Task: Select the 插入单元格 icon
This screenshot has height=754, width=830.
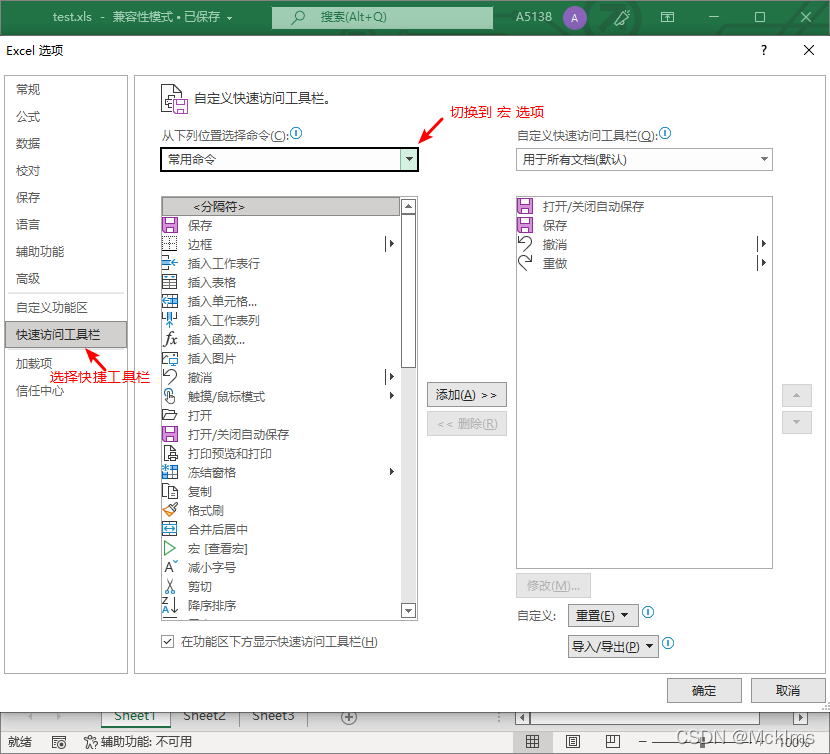Action: click(169, 301)
